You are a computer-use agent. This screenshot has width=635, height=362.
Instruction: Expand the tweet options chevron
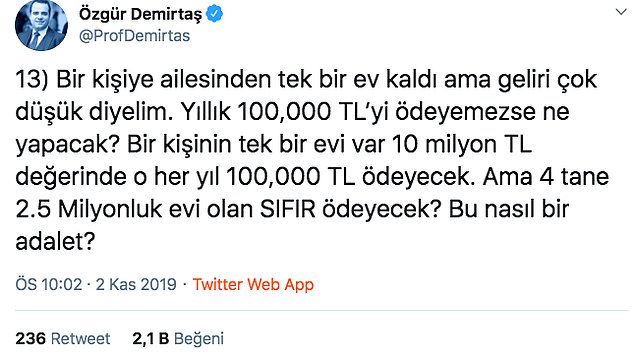[621, 12]
